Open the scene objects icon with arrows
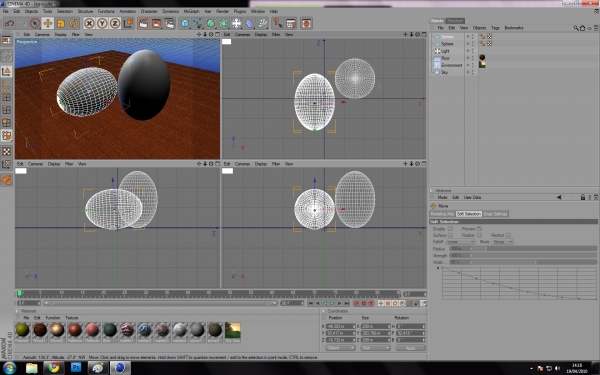Screen dimensions: 600x375 pos(237,23)
